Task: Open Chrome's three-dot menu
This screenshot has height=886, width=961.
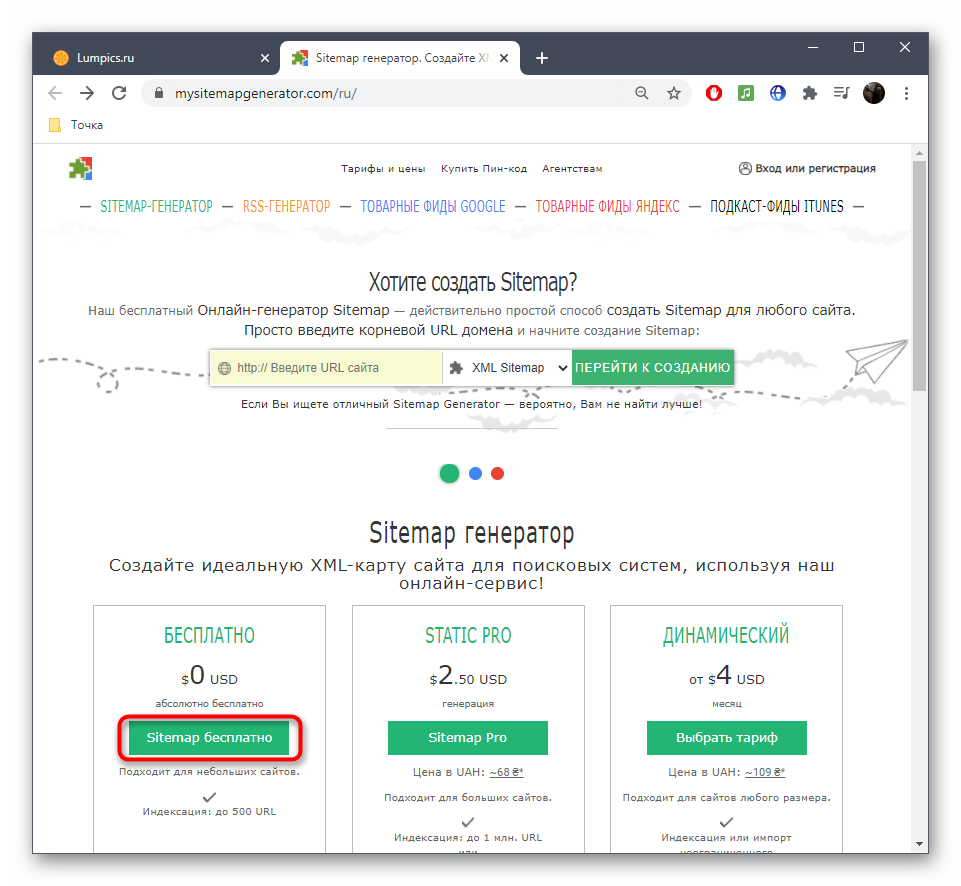Action: (x=906, y=93)
